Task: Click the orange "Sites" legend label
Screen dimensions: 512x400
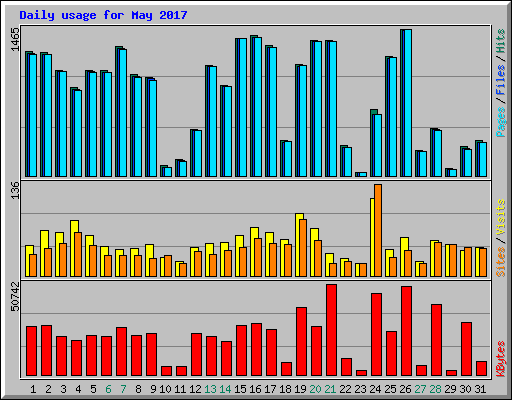Action: (500, 262)
